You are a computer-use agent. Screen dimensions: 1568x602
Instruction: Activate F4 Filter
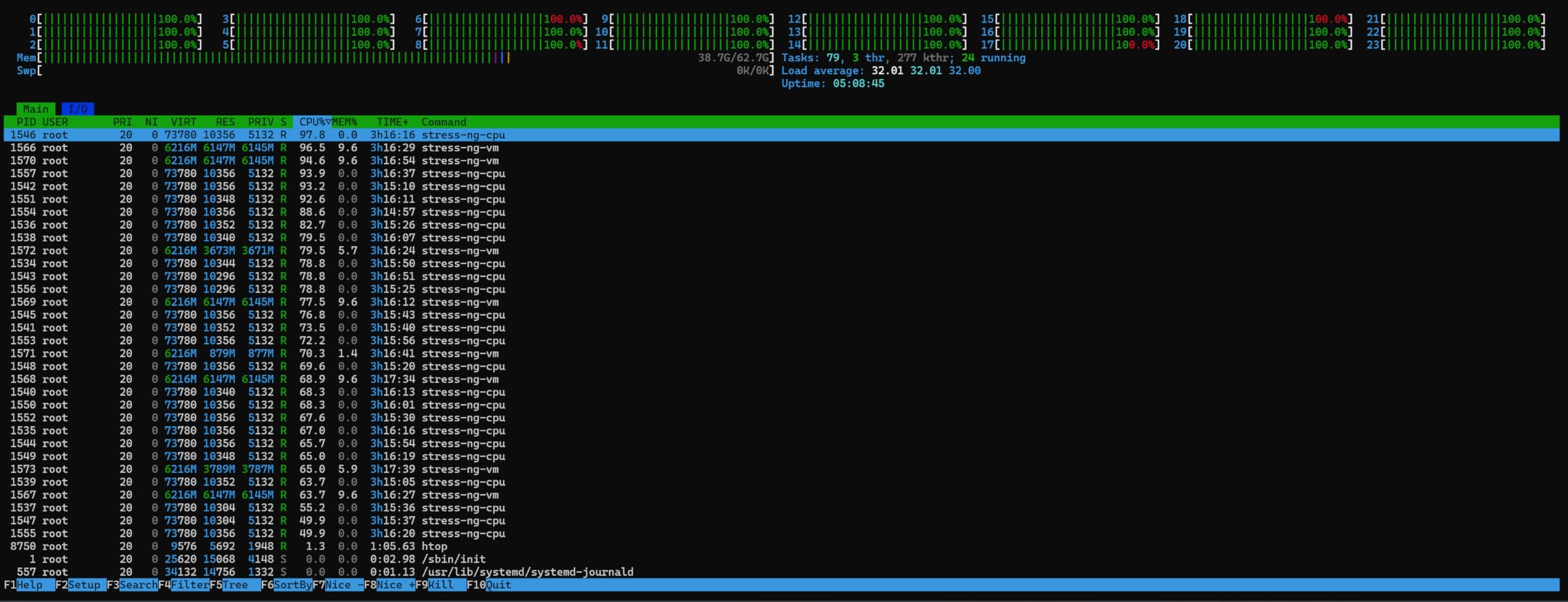(x=184, y=585)
